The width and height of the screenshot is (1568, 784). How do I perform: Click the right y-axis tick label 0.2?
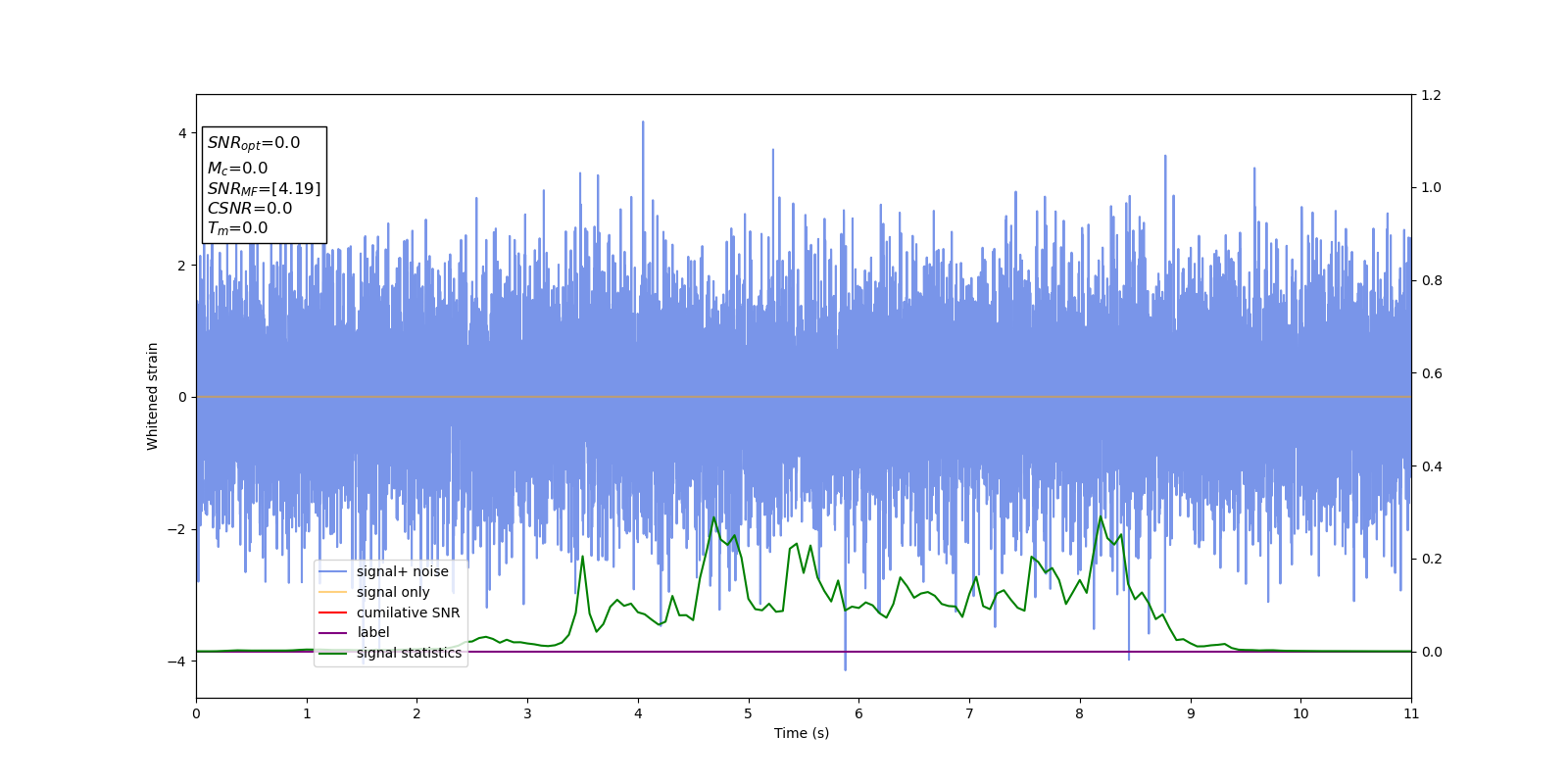(x=1431, y=559)
